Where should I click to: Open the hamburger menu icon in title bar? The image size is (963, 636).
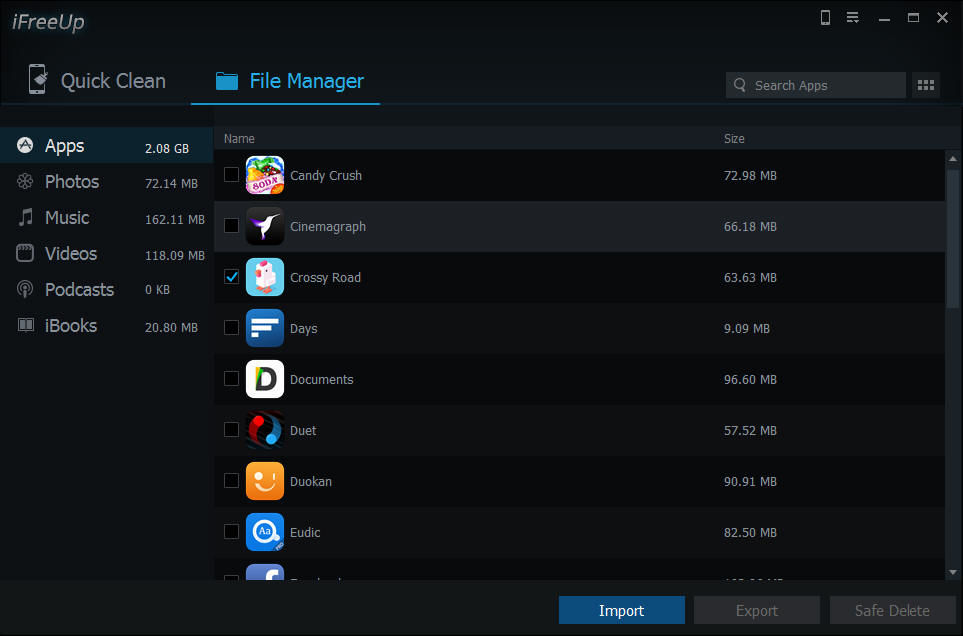pyautogui.click(x=852, y=18)
